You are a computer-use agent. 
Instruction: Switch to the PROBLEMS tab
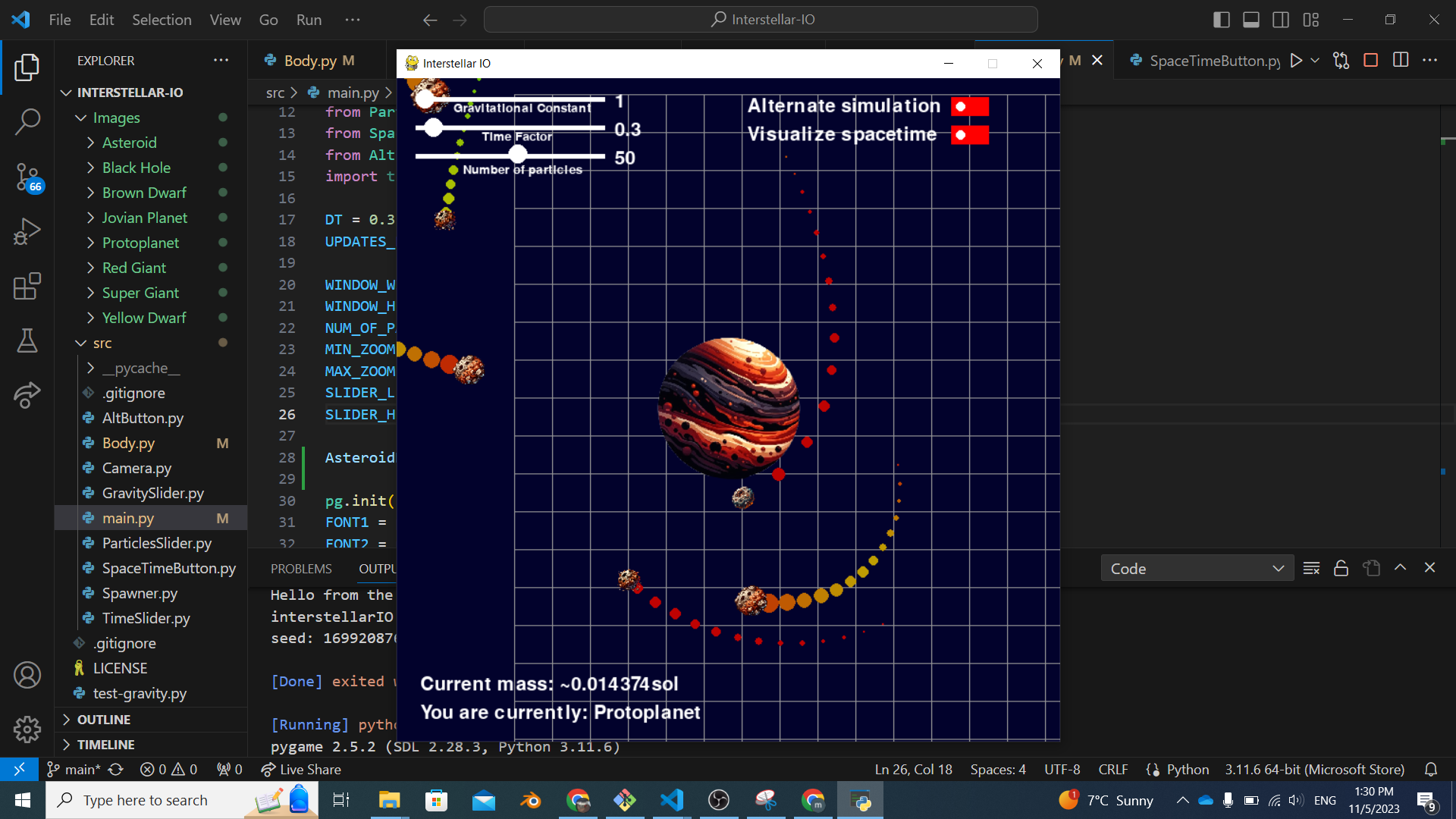(x=301, y=569)
